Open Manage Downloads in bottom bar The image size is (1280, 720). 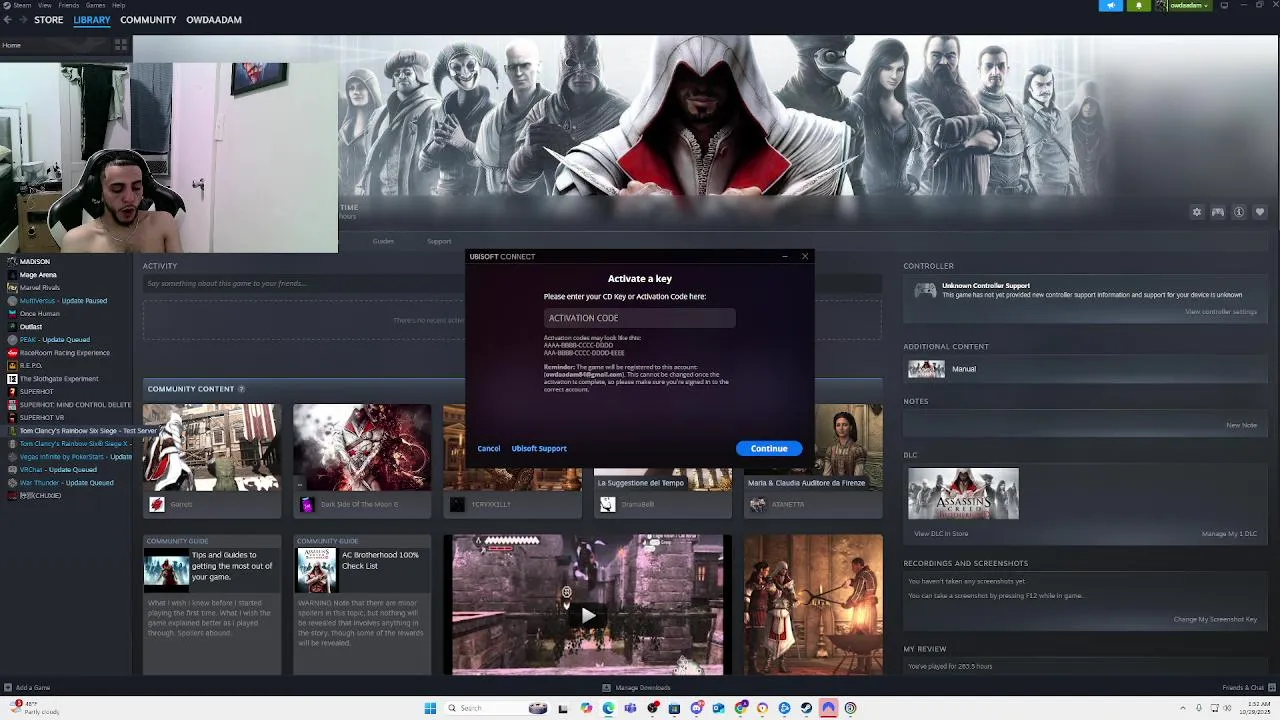click(x=636, y=688)
